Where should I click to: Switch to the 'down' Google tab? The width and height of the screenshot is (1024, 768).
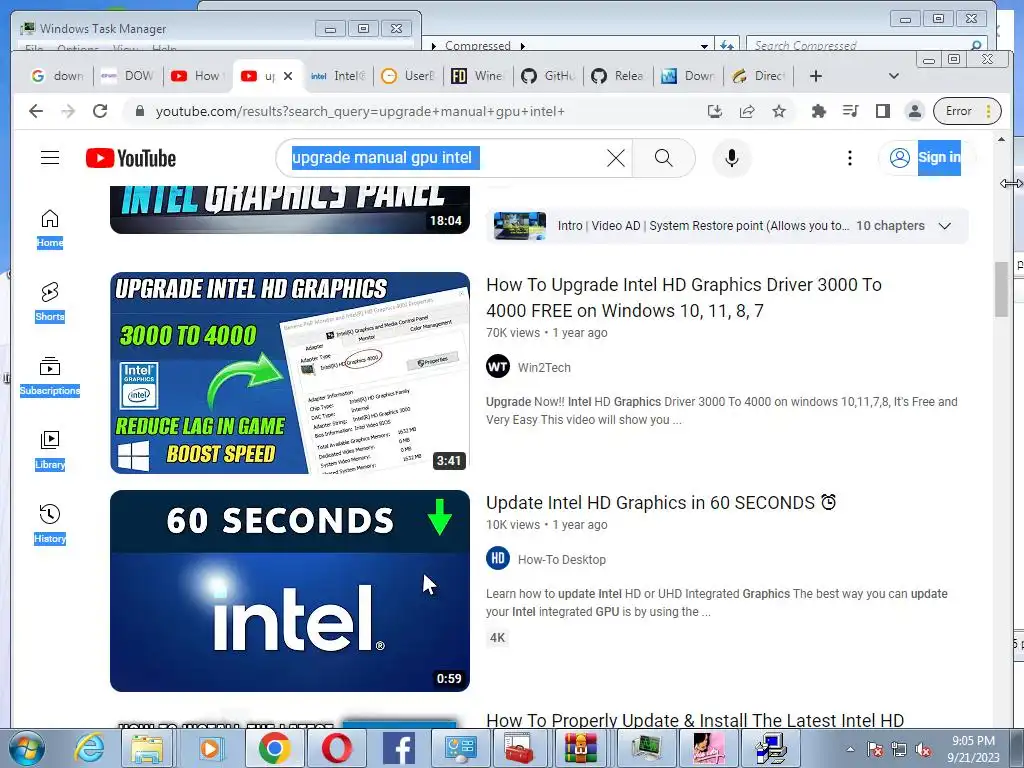(x=57, y=76)
